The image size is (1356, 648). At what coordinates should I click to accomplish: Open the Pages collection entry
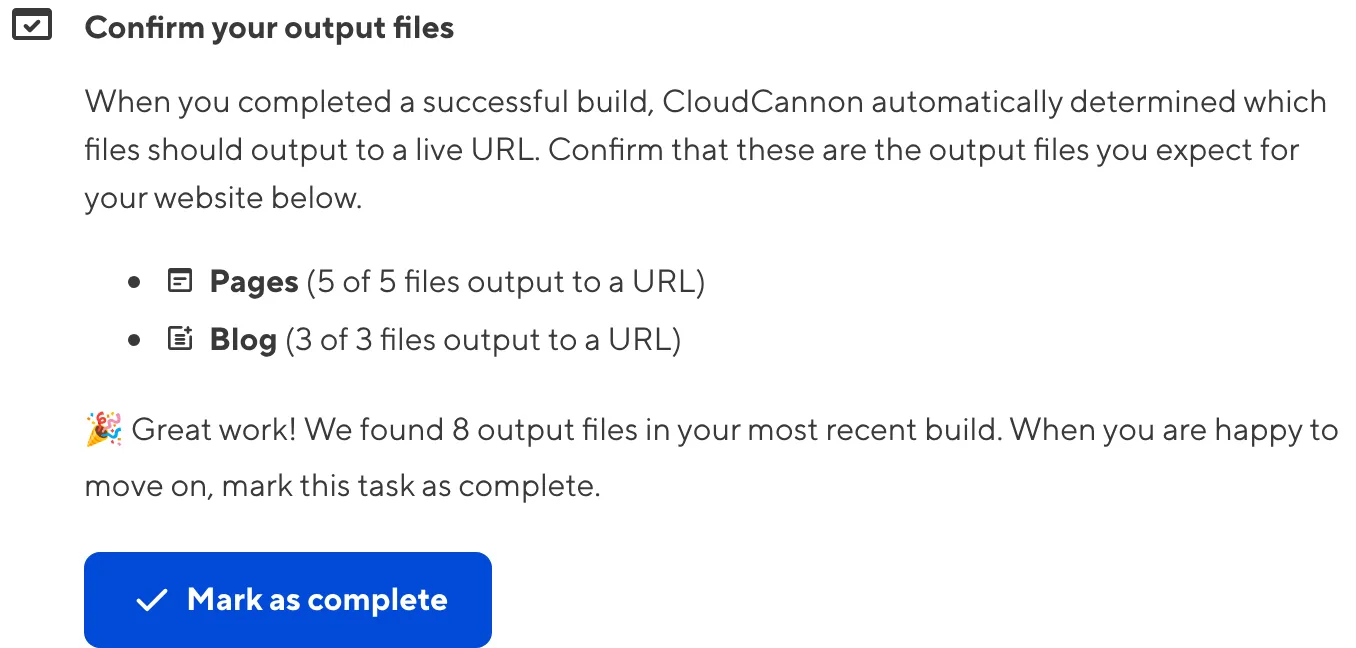(253, 281)
